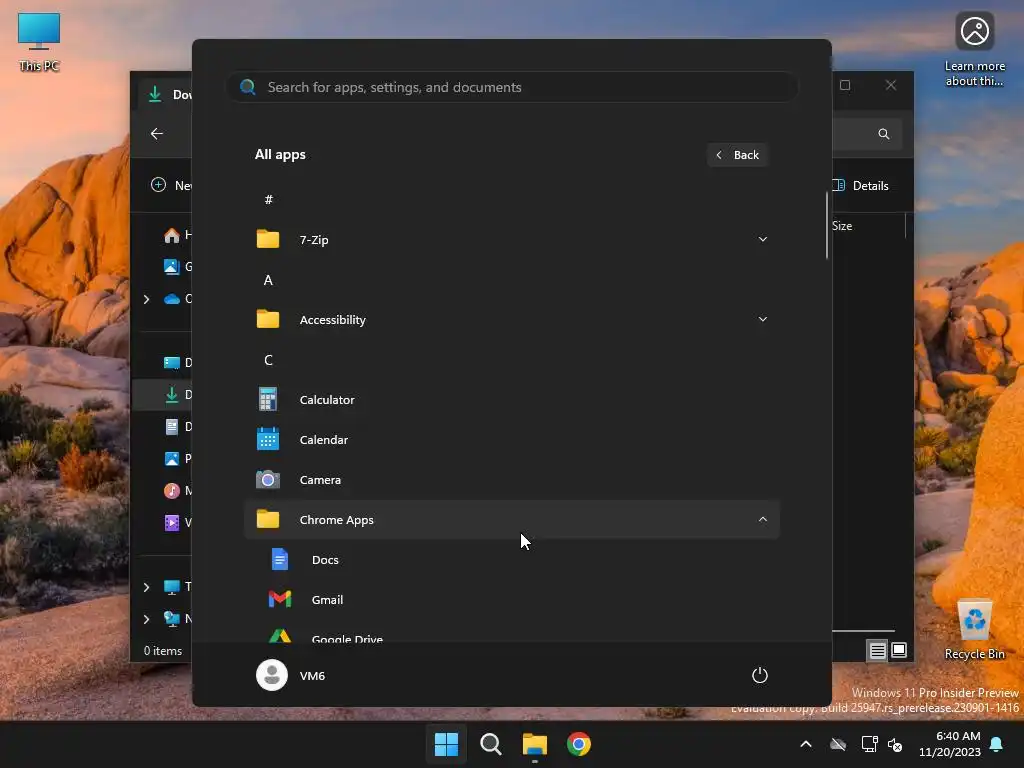Select the Music folder in the sidebar
The width and height of the screenshot is (1024, 768).
point(176,490)
